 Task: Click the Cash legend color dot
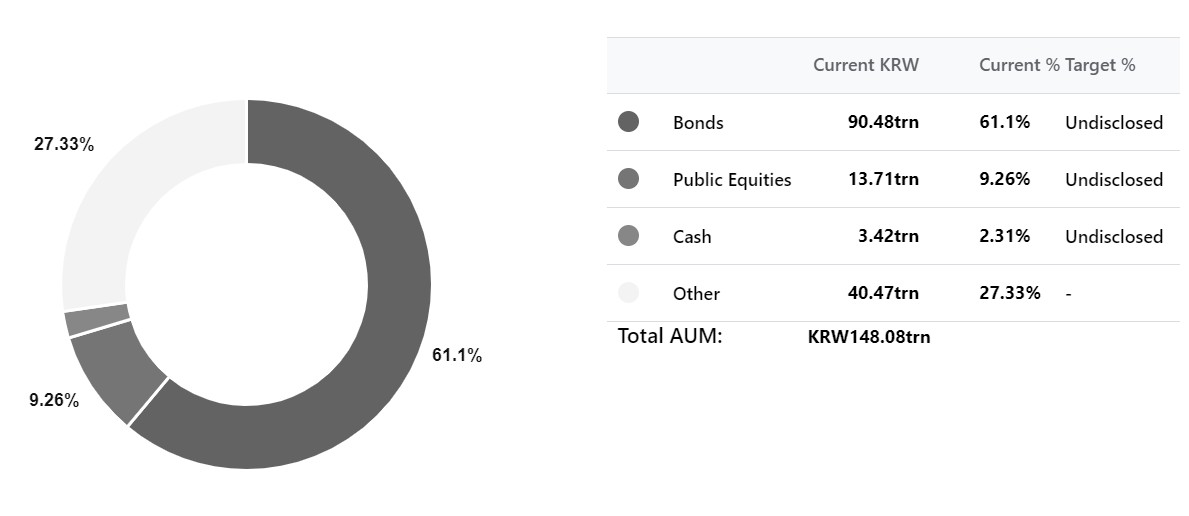629,235
